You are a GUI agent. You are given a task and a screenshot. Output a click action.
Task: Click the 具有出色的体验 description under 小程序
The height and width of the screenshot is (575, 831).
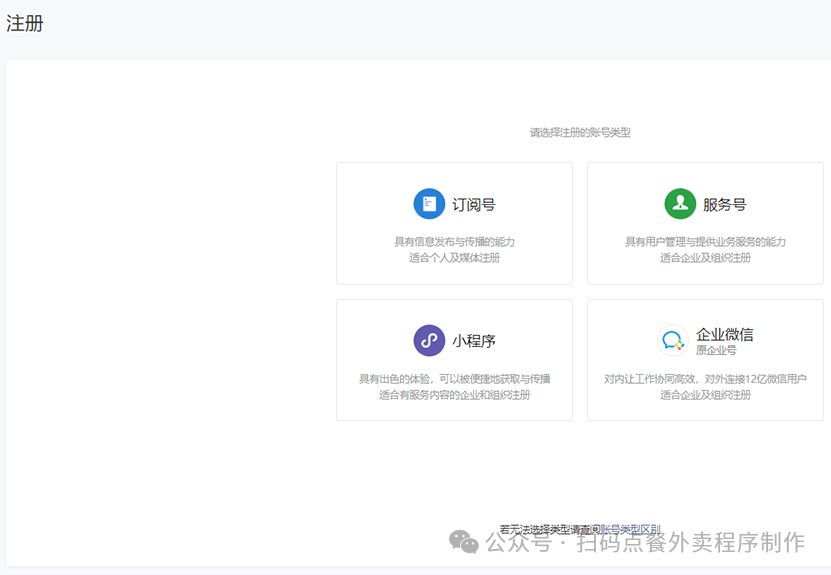click(454, 378)
